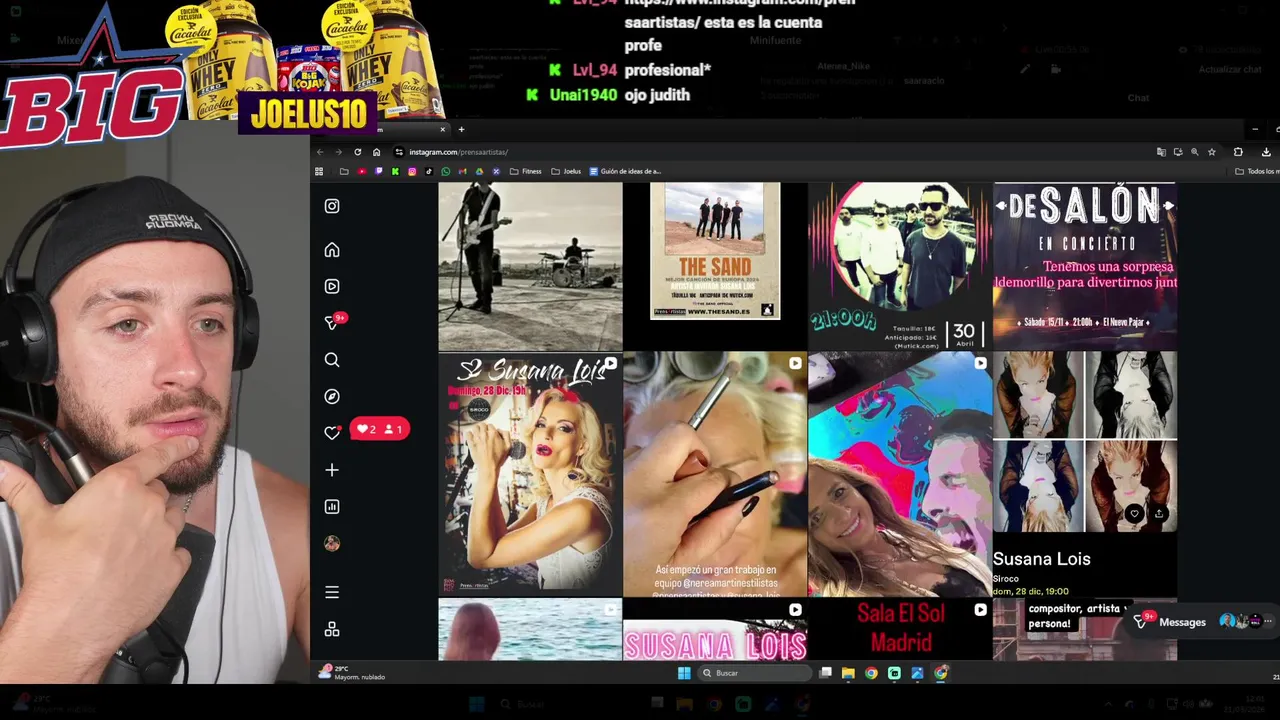Open the Instagram bookmark icon
Viewport: 1280px width, 720px height.
(x=412, y=171)
